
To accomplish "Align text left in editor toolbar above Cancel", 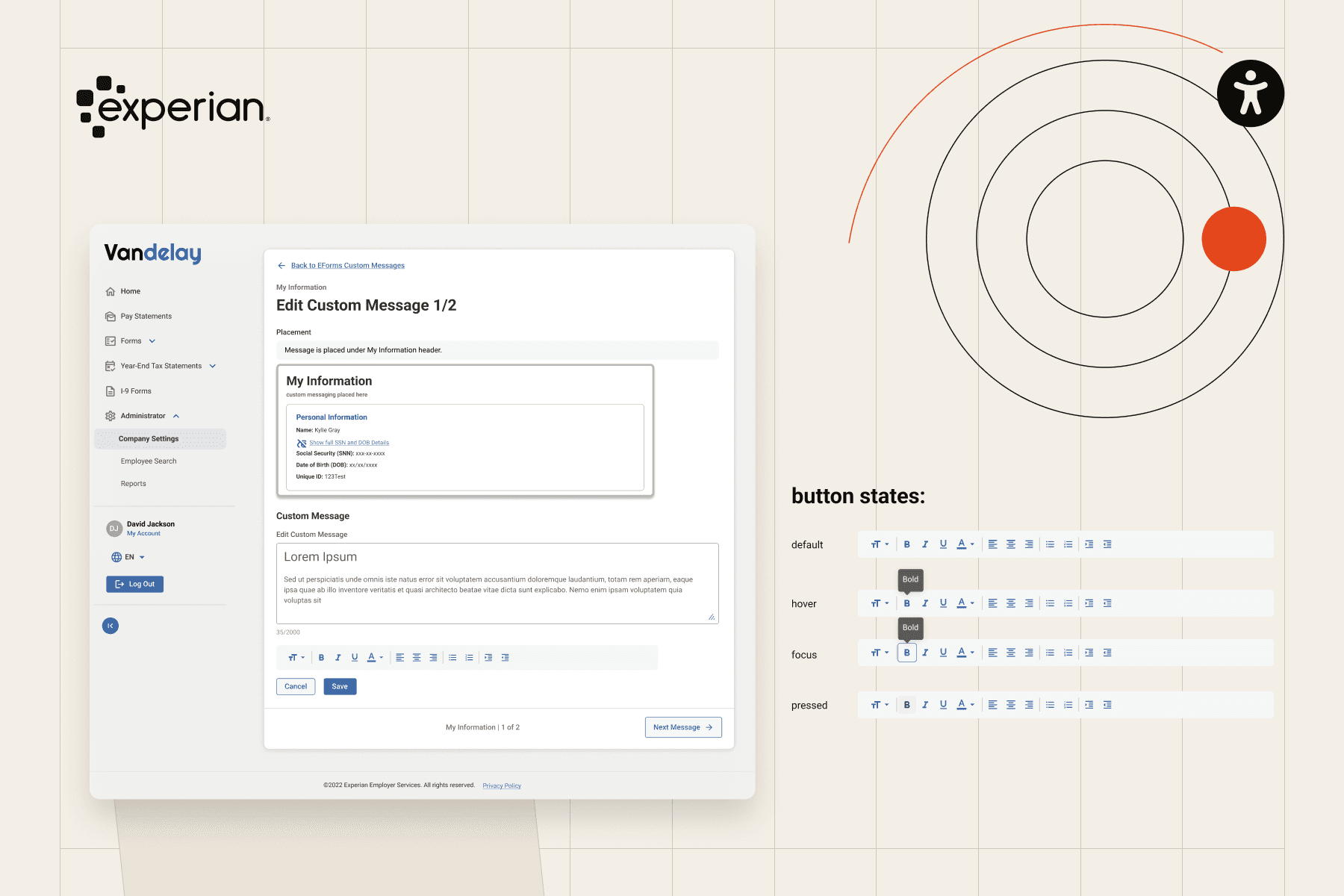I will tap(400, 658).
